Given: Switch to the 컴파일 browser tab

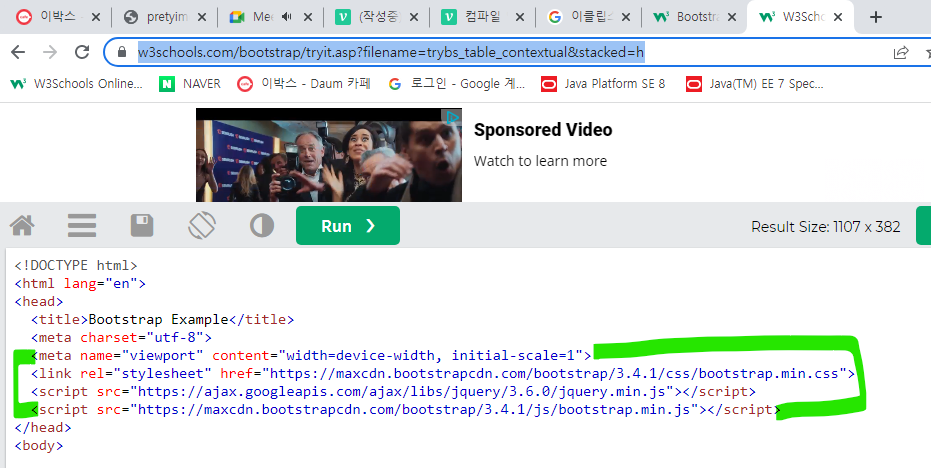Looking at the screenshot, I should pos(482,17).
